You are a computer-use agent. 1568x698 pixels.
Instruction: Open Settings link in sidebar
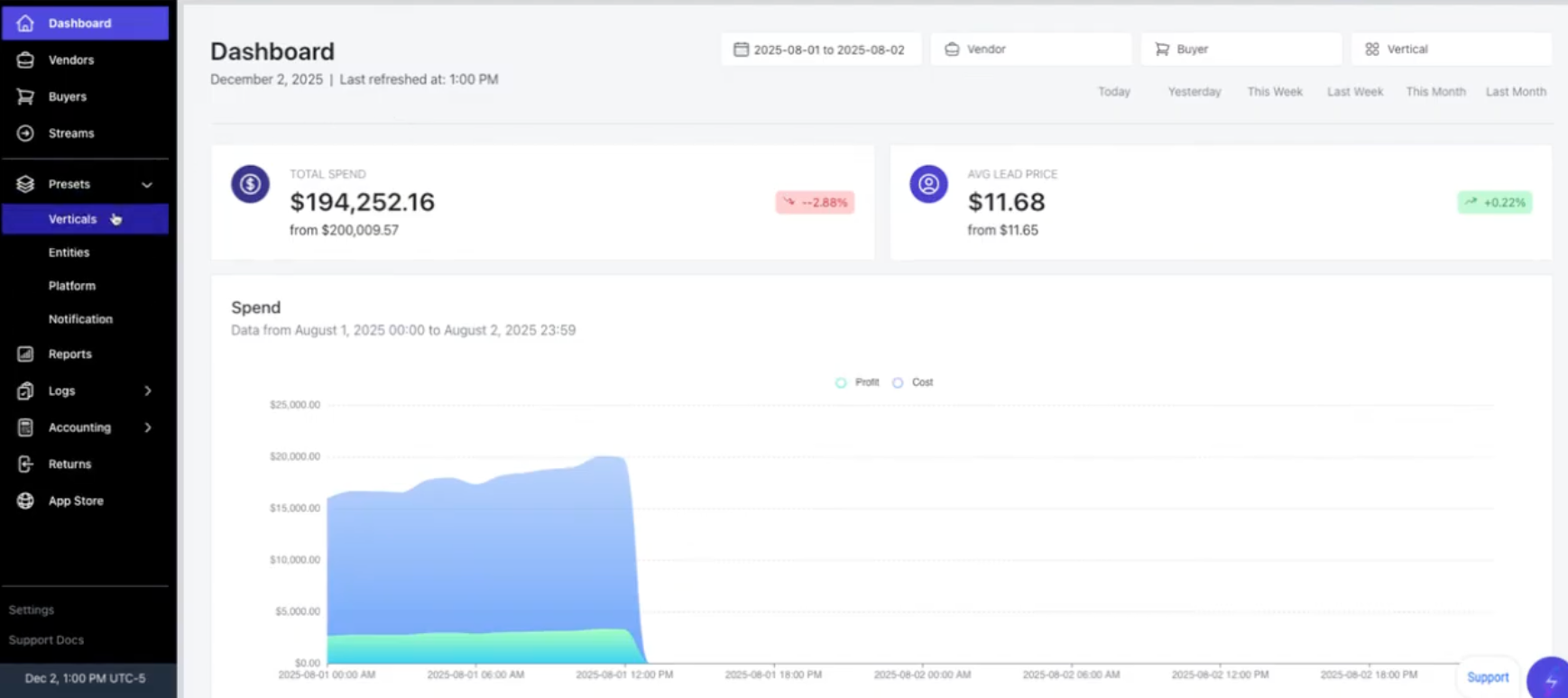click(x=32, y=611)
